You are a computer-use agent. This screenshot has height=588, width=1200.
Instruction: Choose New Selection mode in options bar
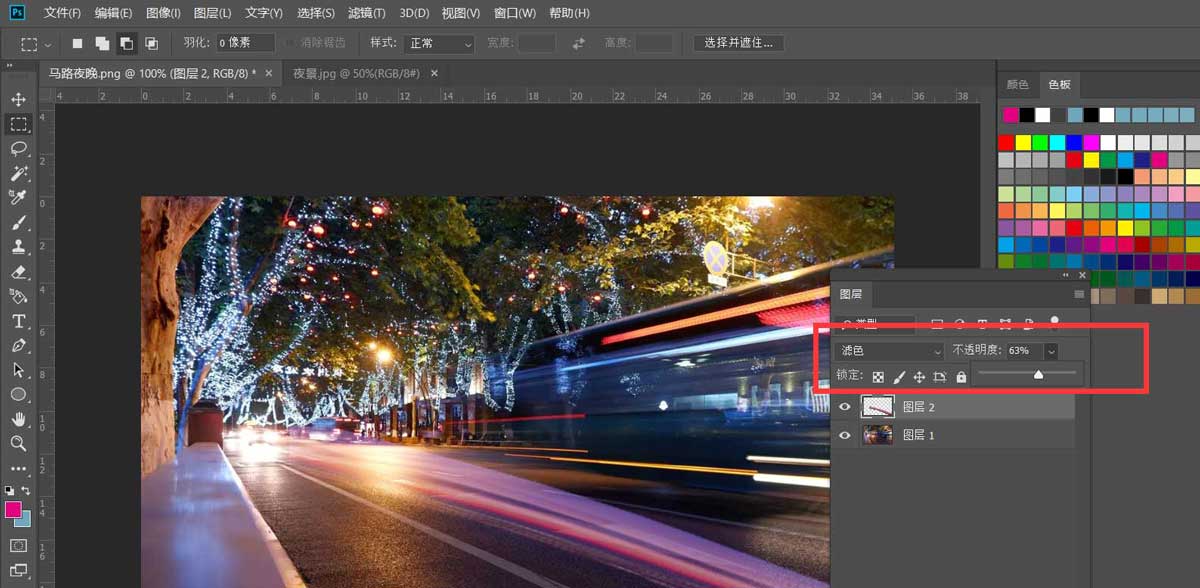[x=78, y=43]
